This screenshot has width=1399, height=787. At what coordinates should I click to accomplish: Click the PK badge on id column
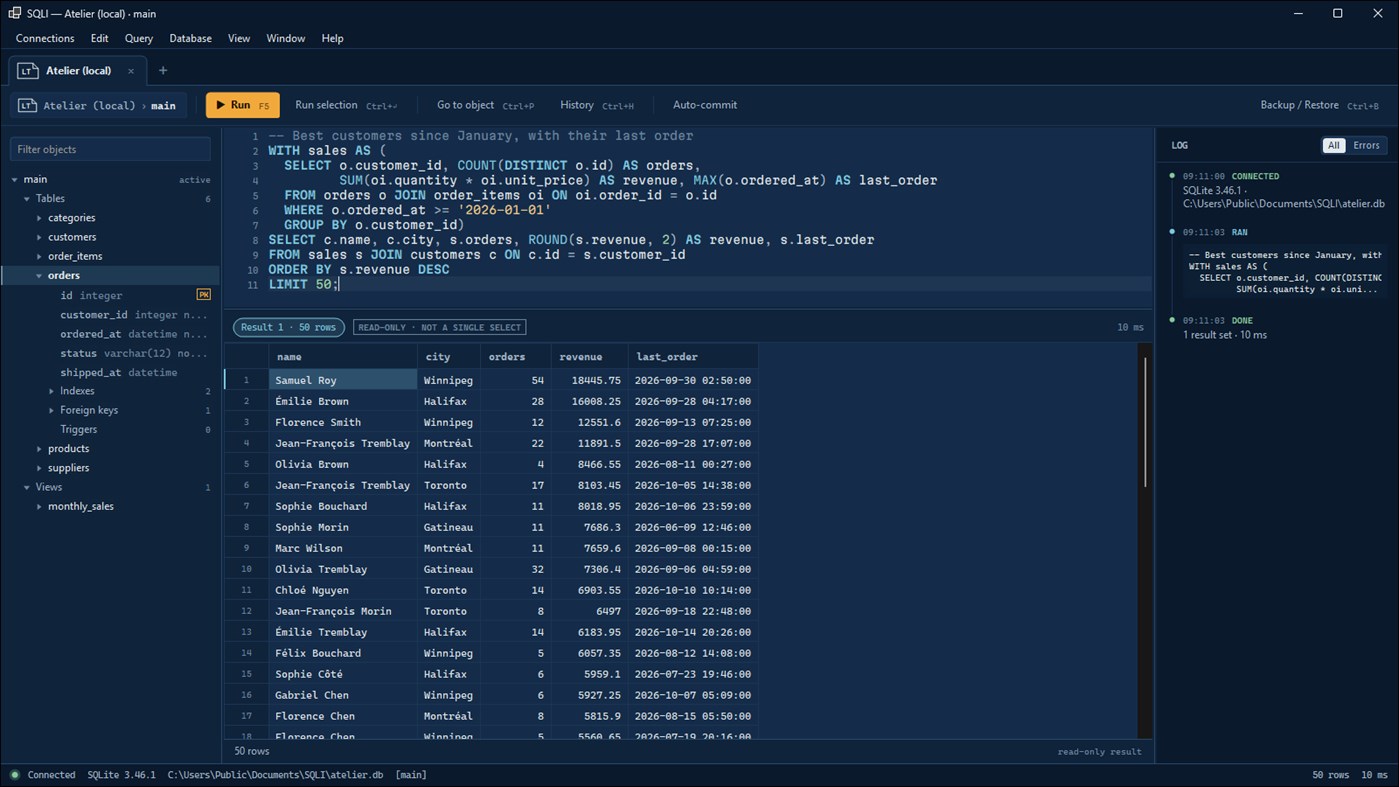204,295
